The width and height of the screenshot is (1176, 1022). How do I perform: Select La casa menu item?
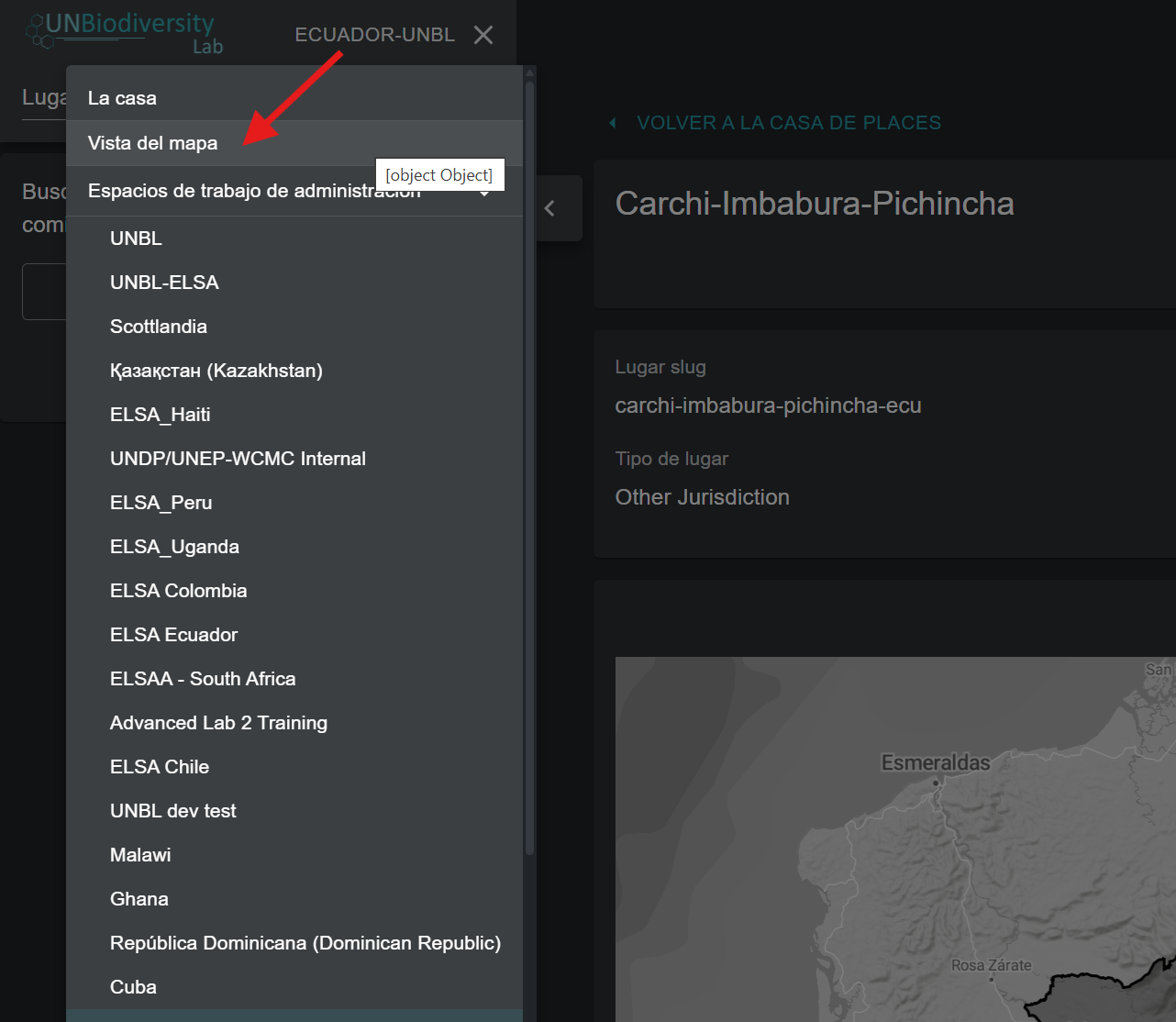click(122, 98)
